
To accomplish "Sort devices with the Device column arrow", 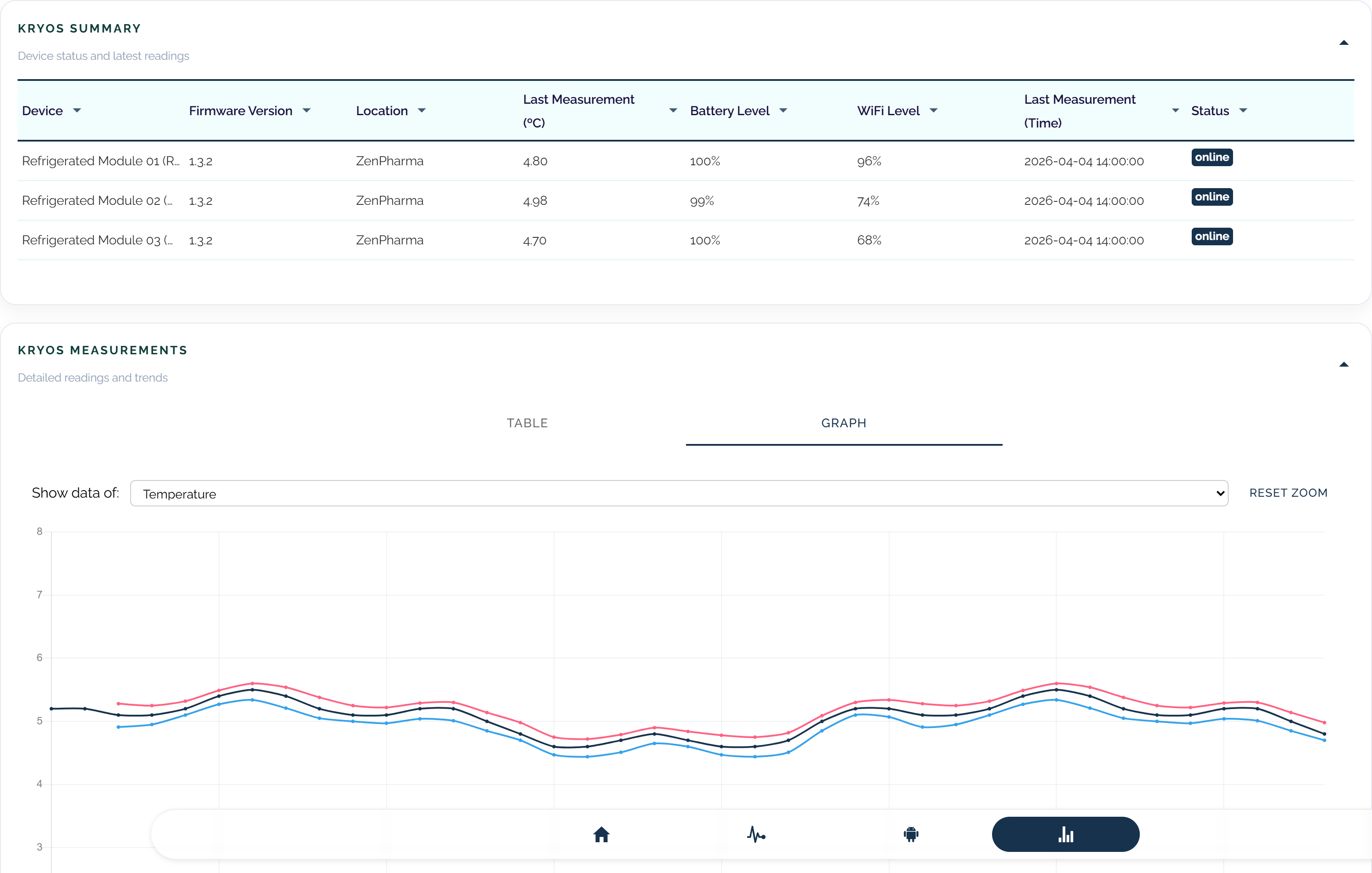I will click(78, 110).
